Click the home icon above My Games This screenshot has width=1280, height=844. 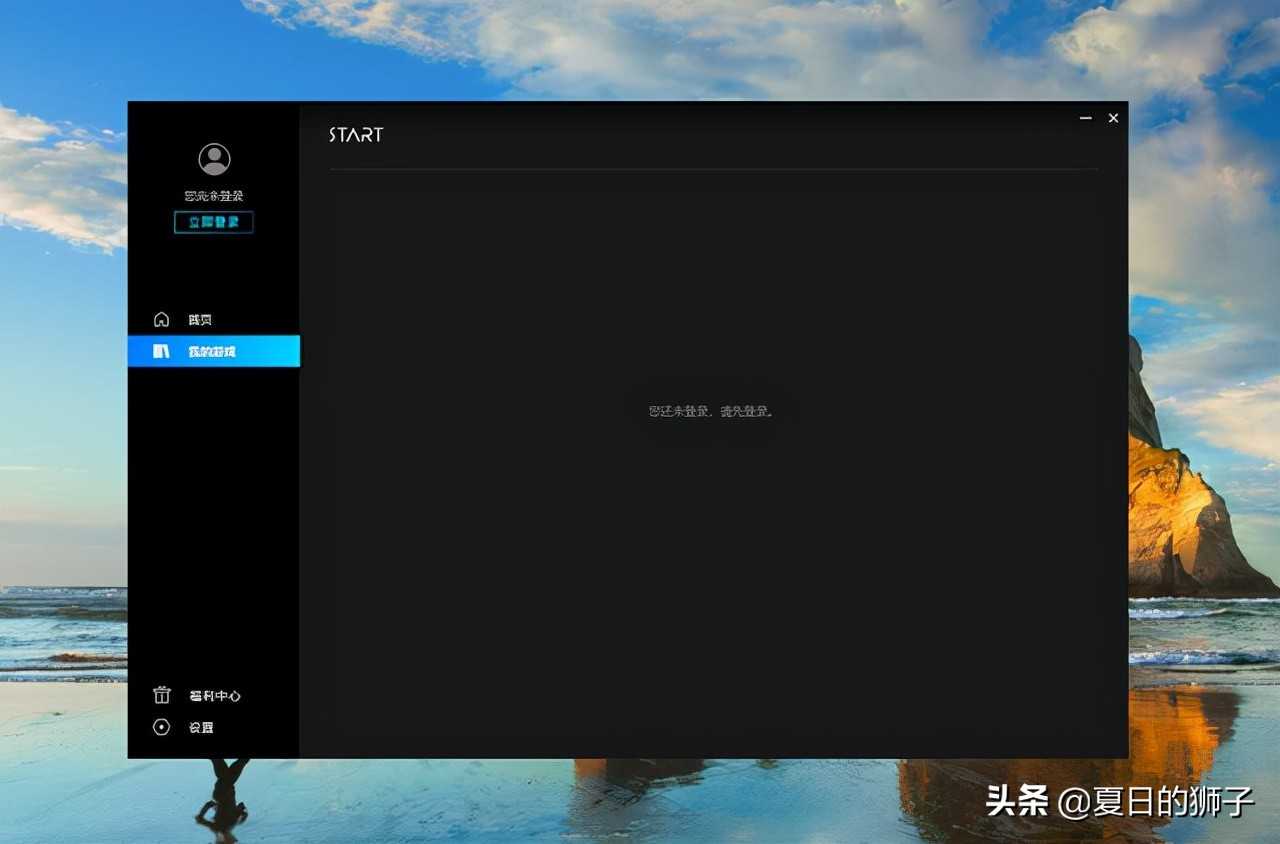point(161,318)
